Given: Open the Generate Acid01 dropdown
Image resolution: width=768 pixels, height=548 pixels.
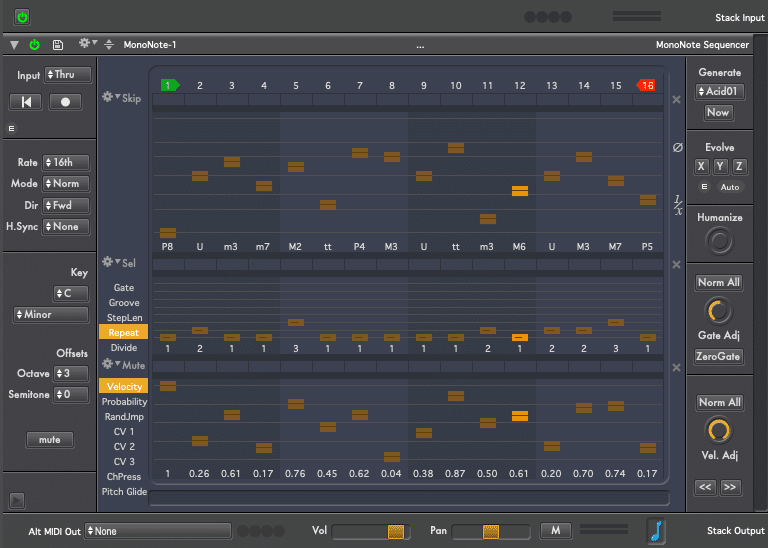Looking at the screenshot, I should point(720,92).
